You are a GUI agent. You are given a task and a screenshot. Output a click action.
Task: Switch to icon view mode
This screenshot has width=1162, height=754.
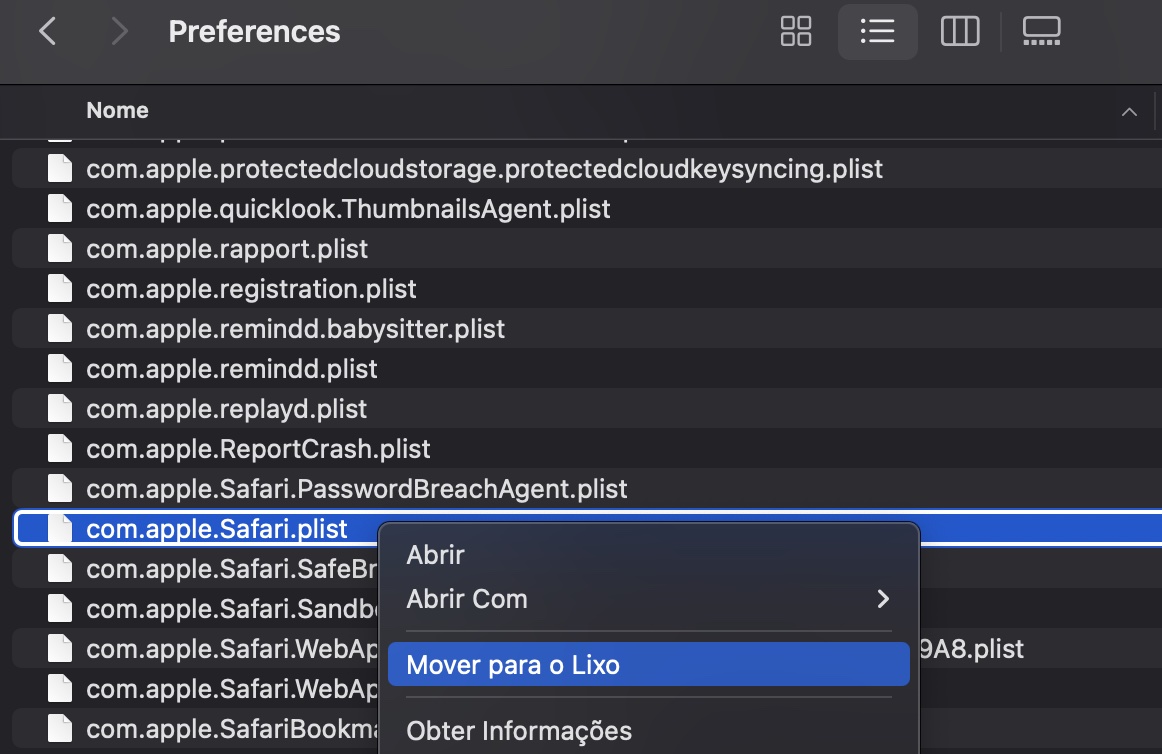point(796,31)
